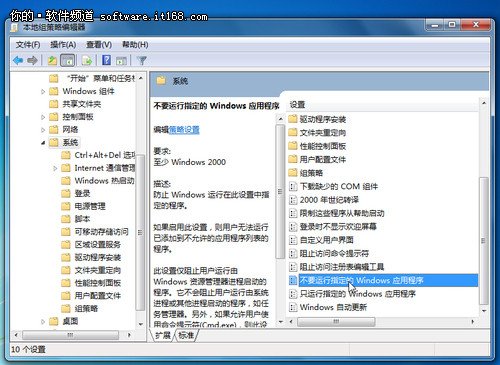The height and width of the screenshot is (365, 500).
Task: Expand the Internet 通信管理 tree node
Action: click(x=55, y=168)
